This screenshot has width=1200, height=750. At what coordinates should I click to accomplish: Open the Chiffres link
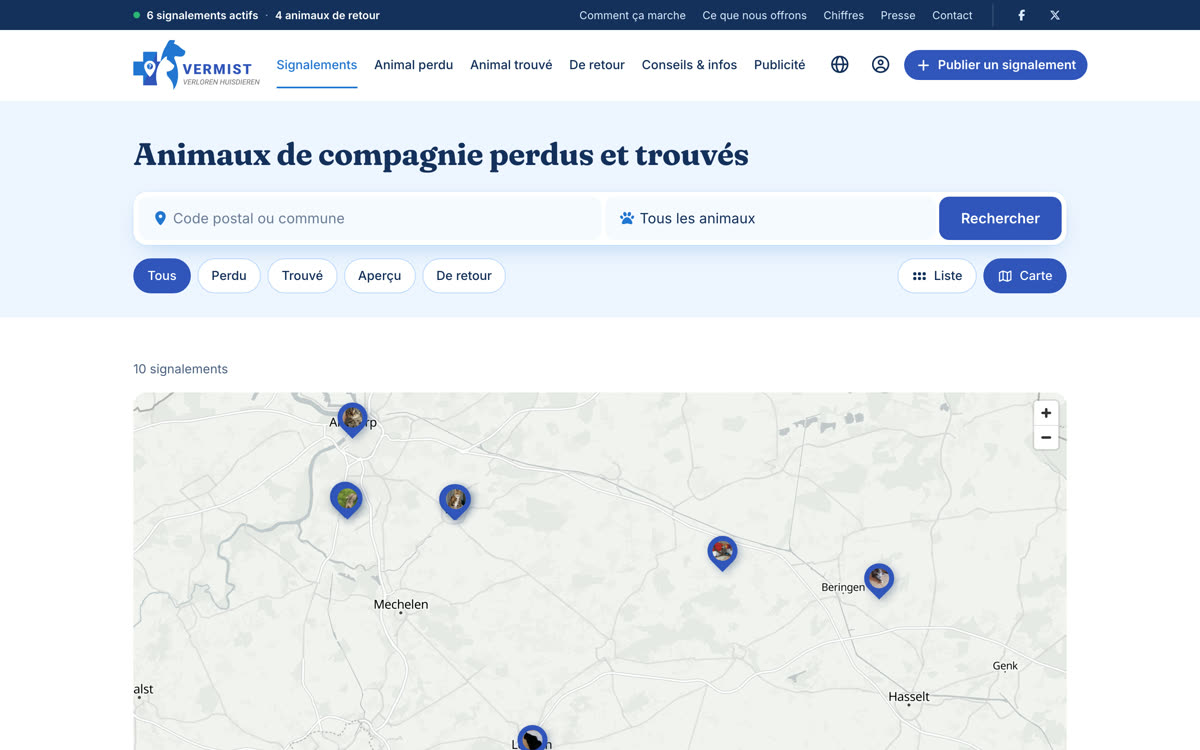tap(844, 15)
